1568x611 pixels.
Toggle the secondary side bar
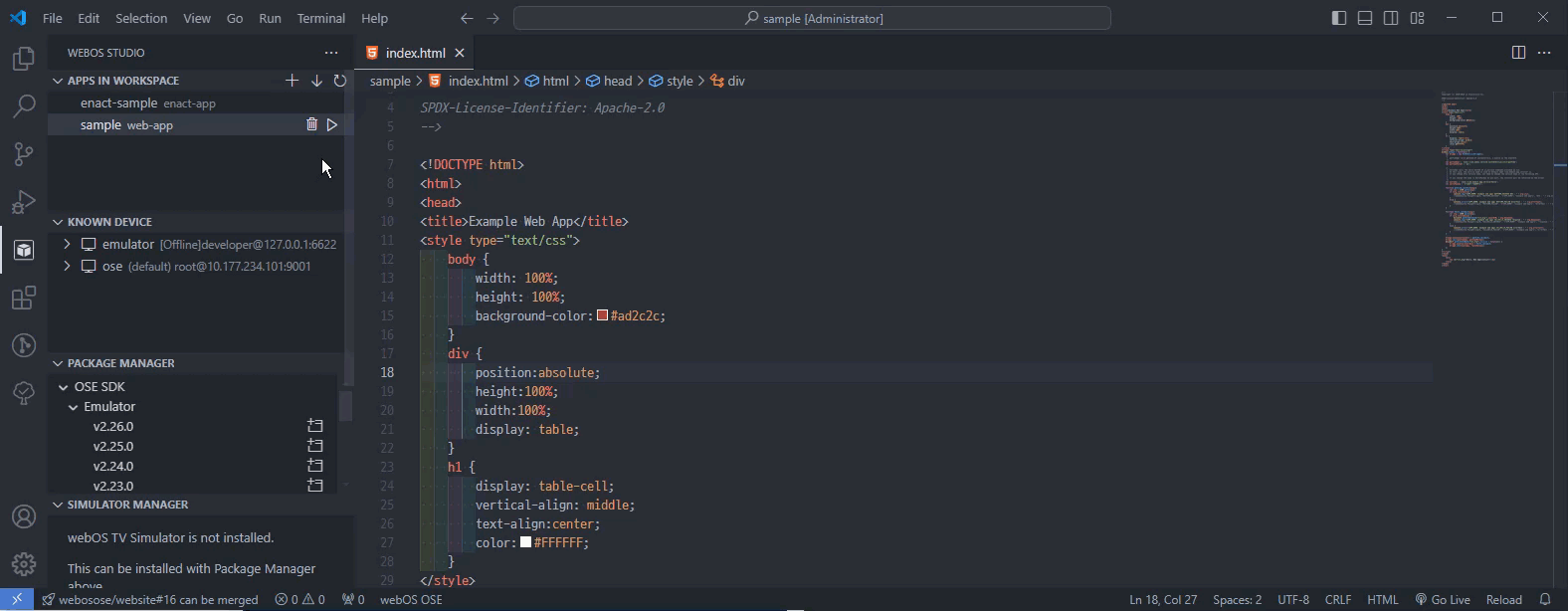[1391, 18]
